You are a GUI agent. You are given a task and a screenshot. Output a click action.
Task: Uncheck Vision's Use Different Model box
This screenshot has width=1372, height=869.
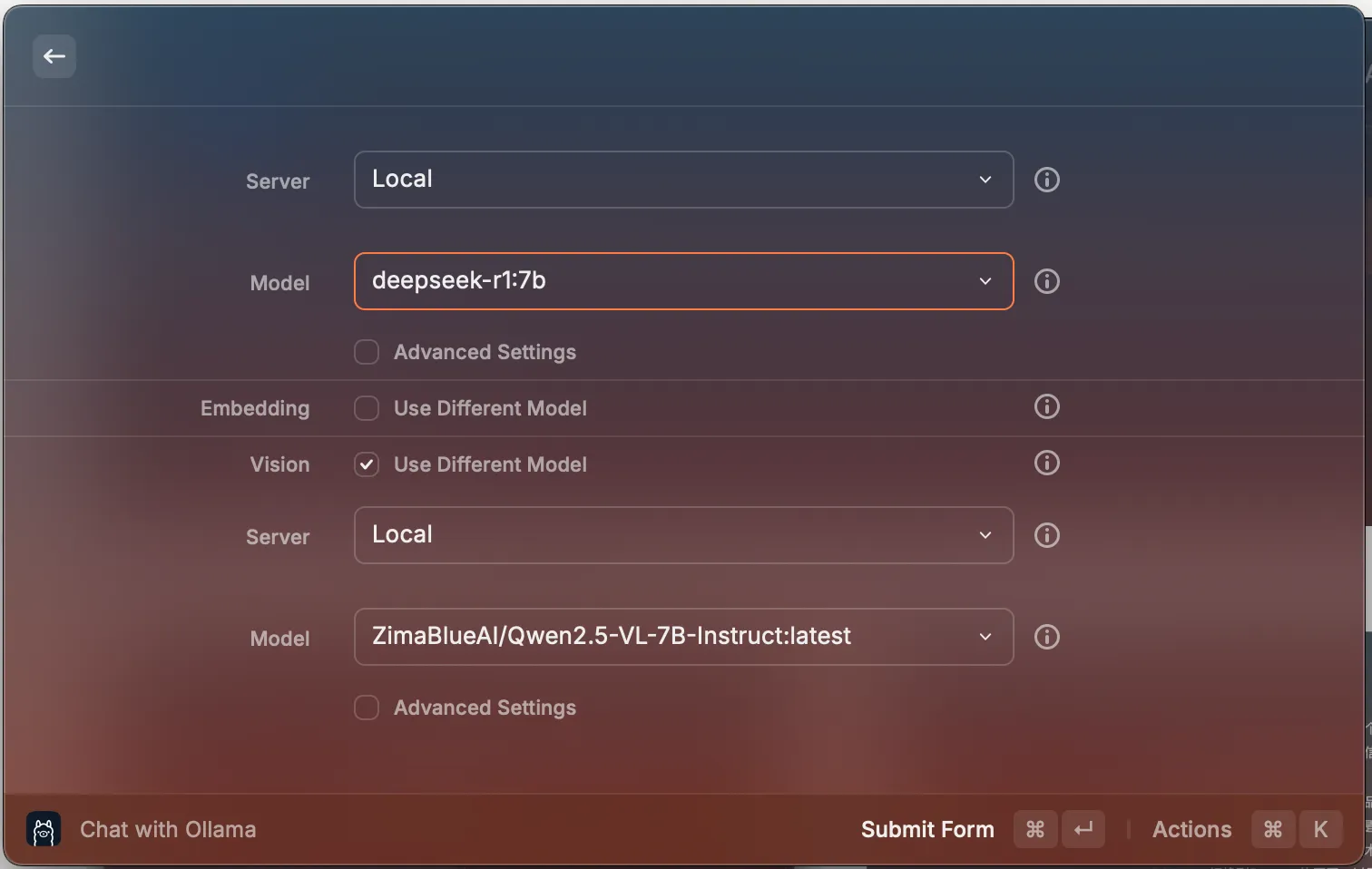367,464
